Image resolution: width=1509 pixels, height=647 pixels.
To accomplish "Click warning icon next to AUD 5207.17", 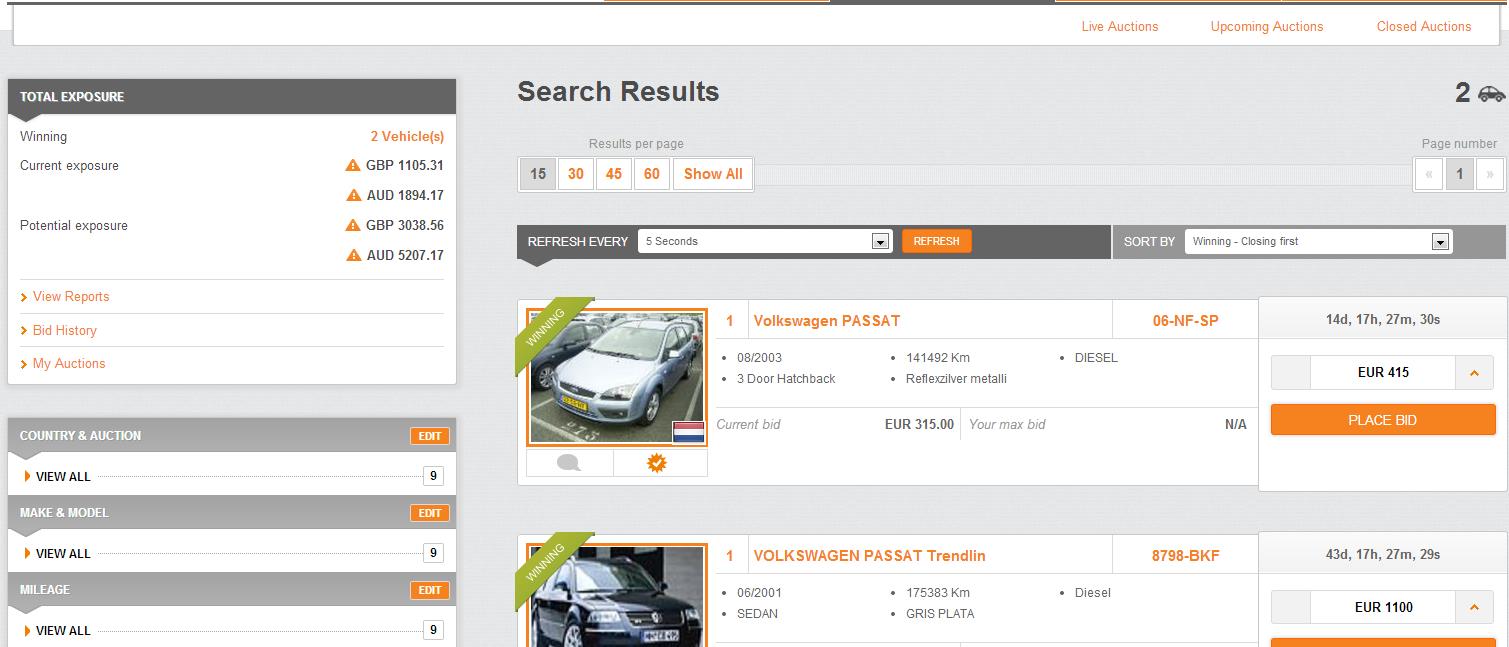I will [353, 256].
